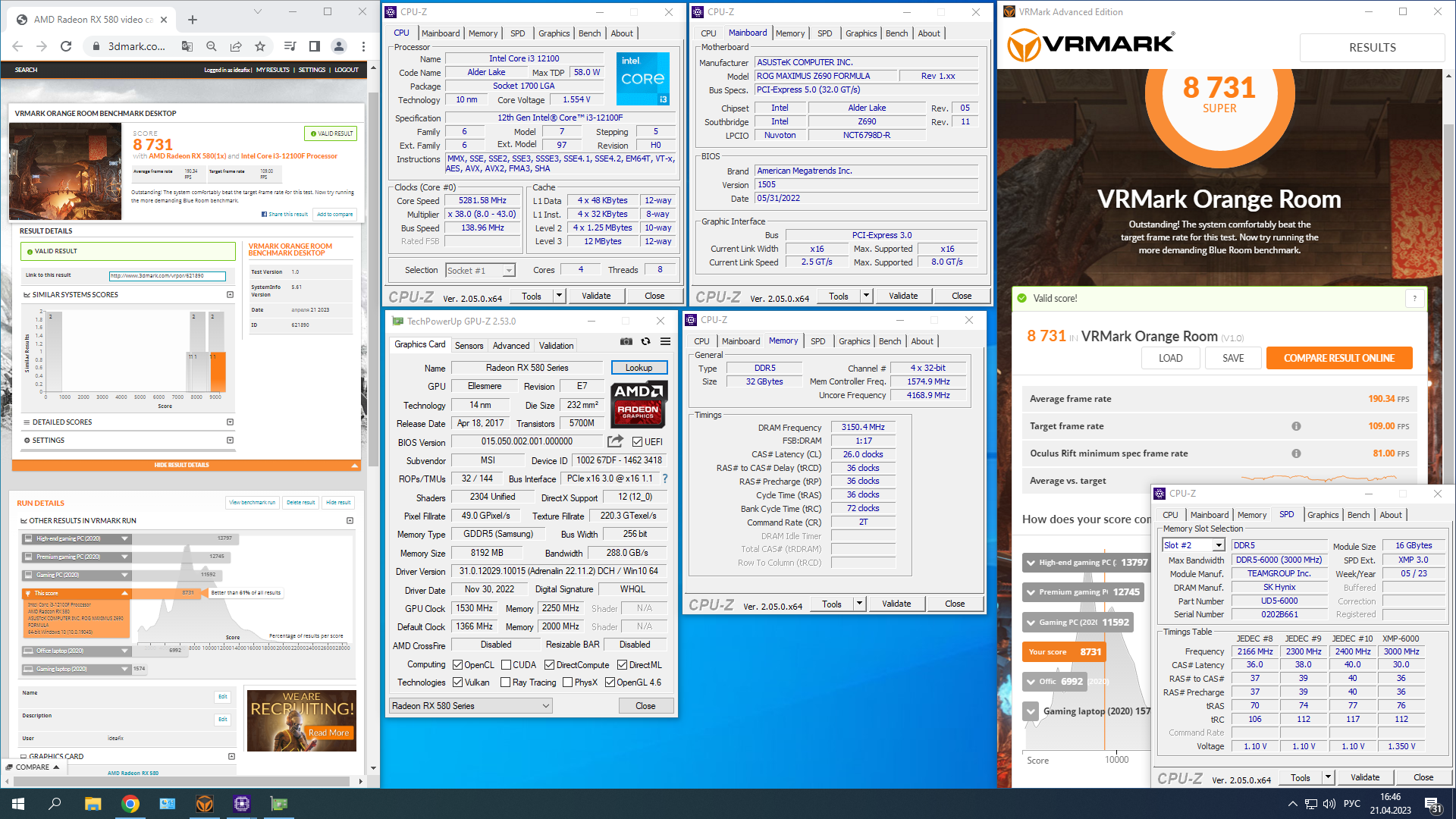Click the SAVE button in VRMark

(x=1233, y=358)
